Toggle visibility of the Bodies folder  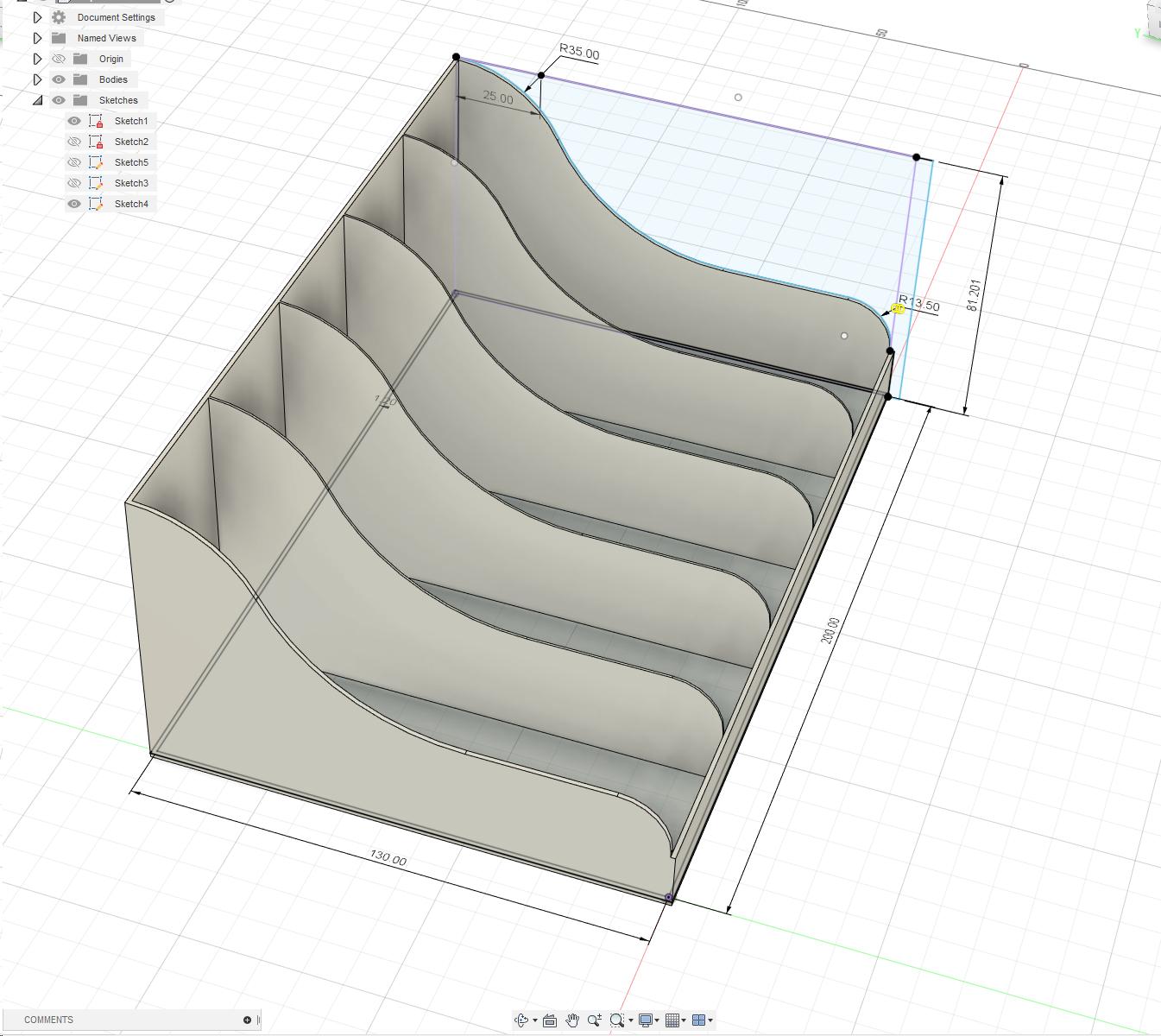[59, 79]
